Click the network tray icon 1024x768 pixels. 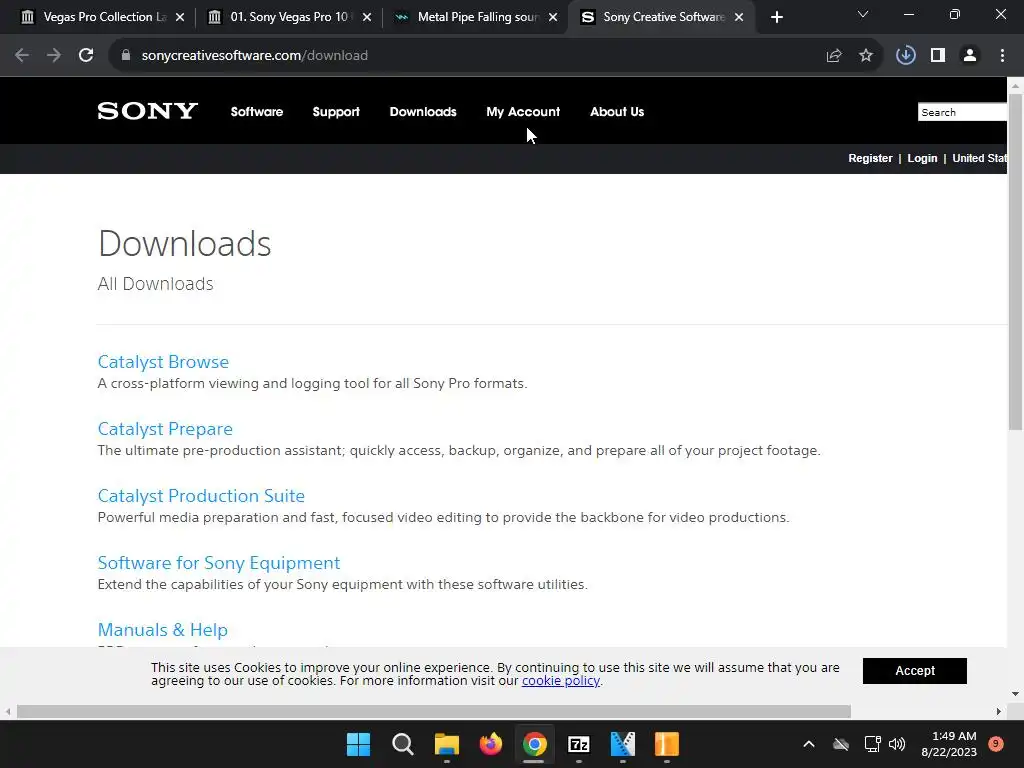[x=872, y=744]
